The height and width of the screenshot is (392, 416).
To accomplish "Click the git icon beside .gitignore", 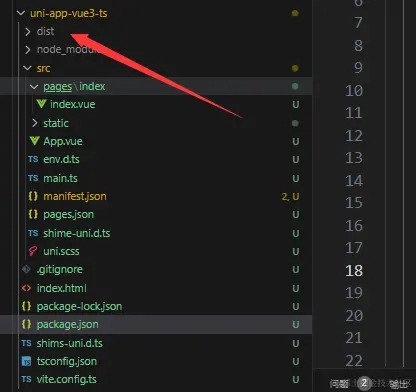I will point(26,269).
